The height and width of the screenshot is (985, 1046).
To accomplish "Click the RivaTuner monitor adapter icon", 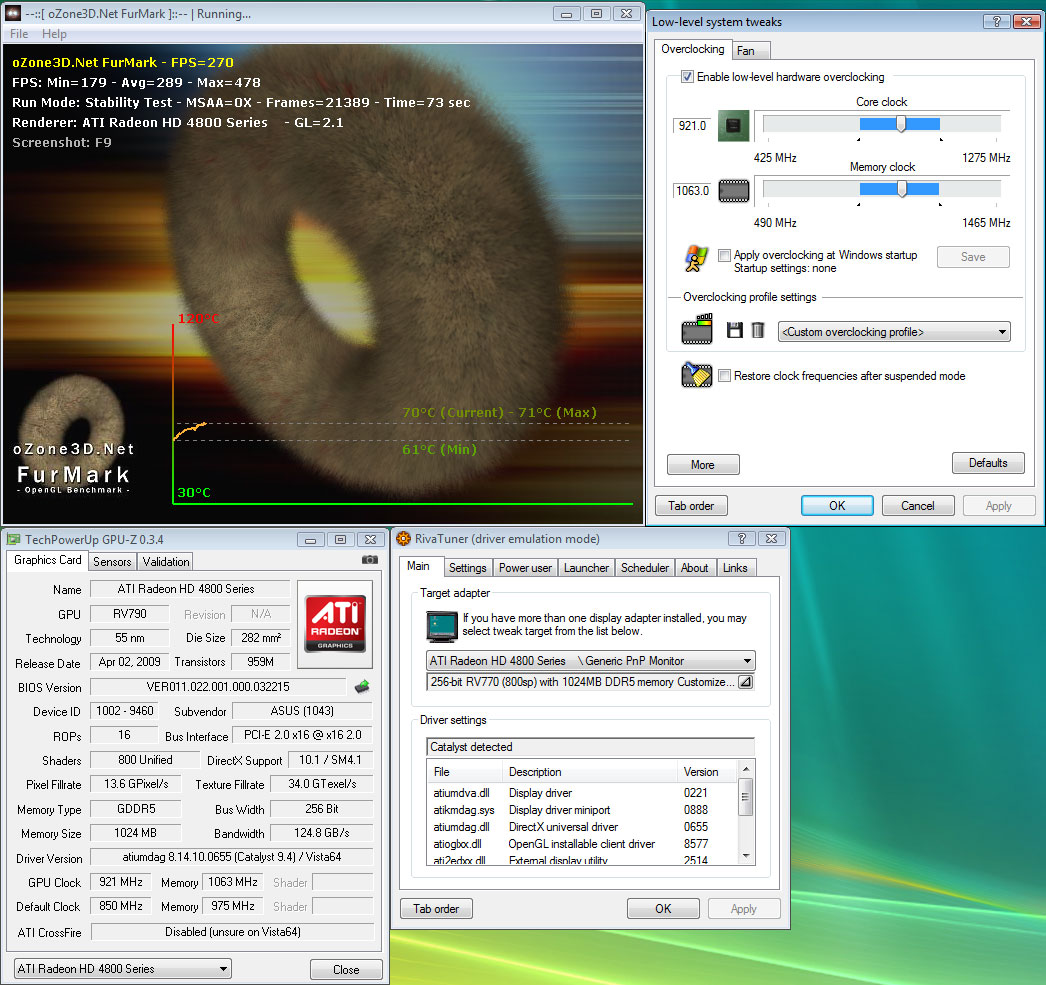I will pos(441,626).
